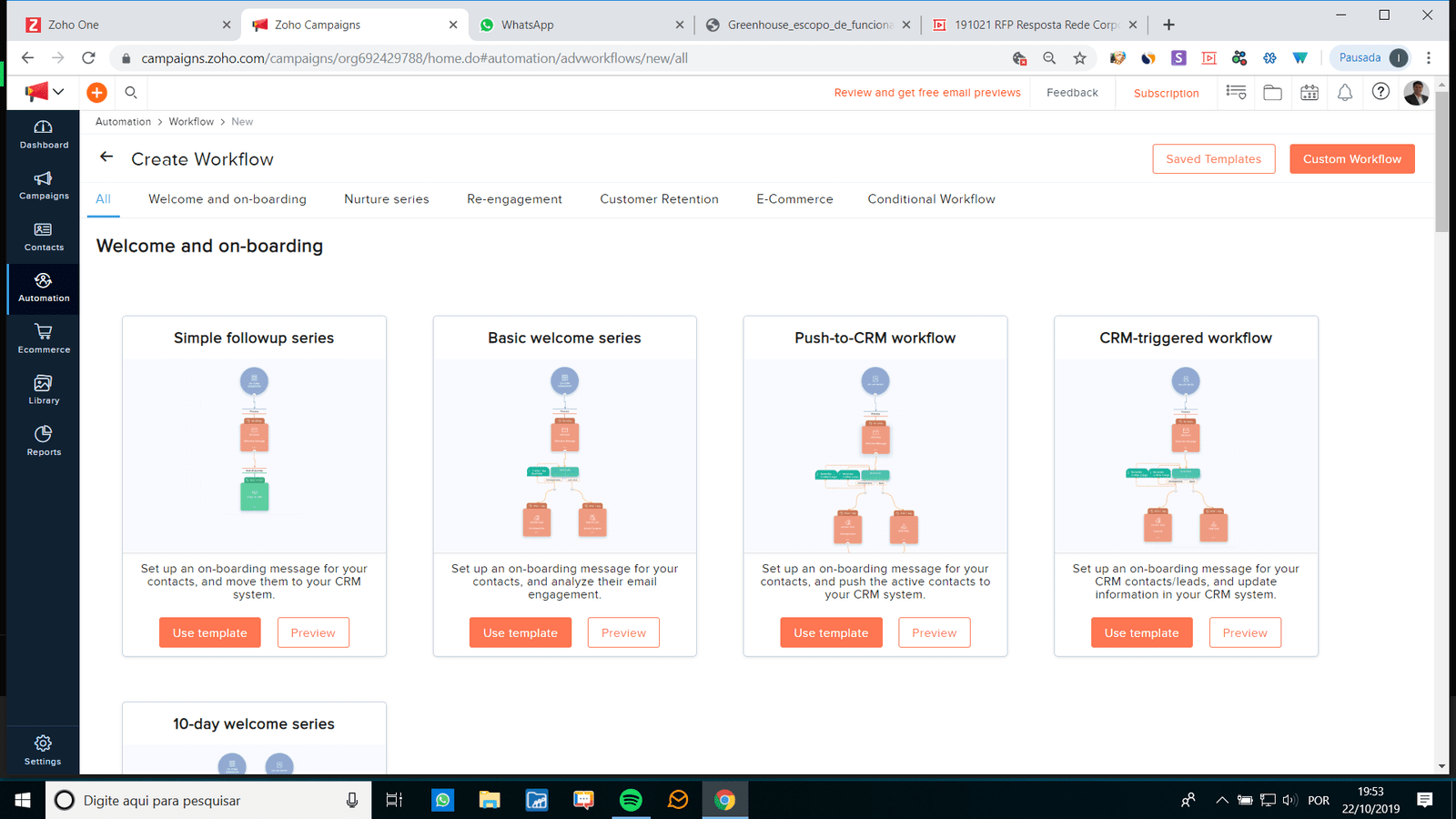Screen dimensions: 1456x819
Task: Select Automation in the sidebar
Action: [x=44, y=288]
